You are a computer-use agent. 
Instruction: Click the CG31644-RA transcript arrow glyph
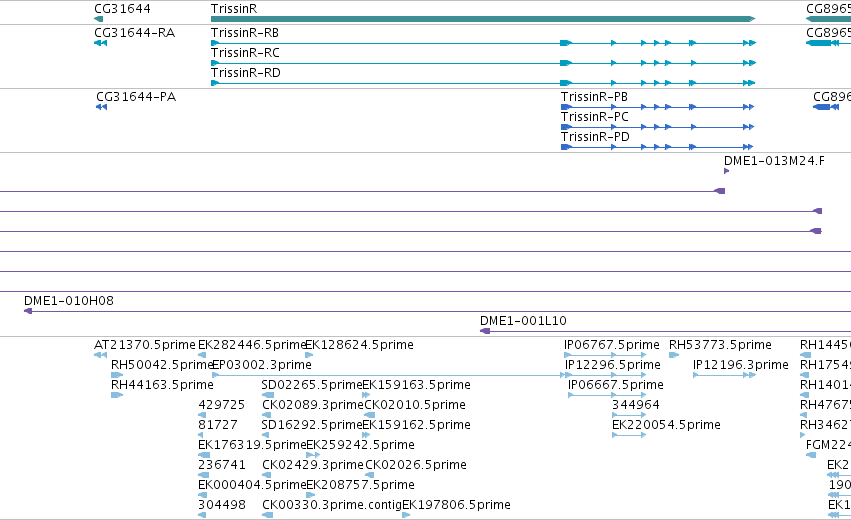100,43
